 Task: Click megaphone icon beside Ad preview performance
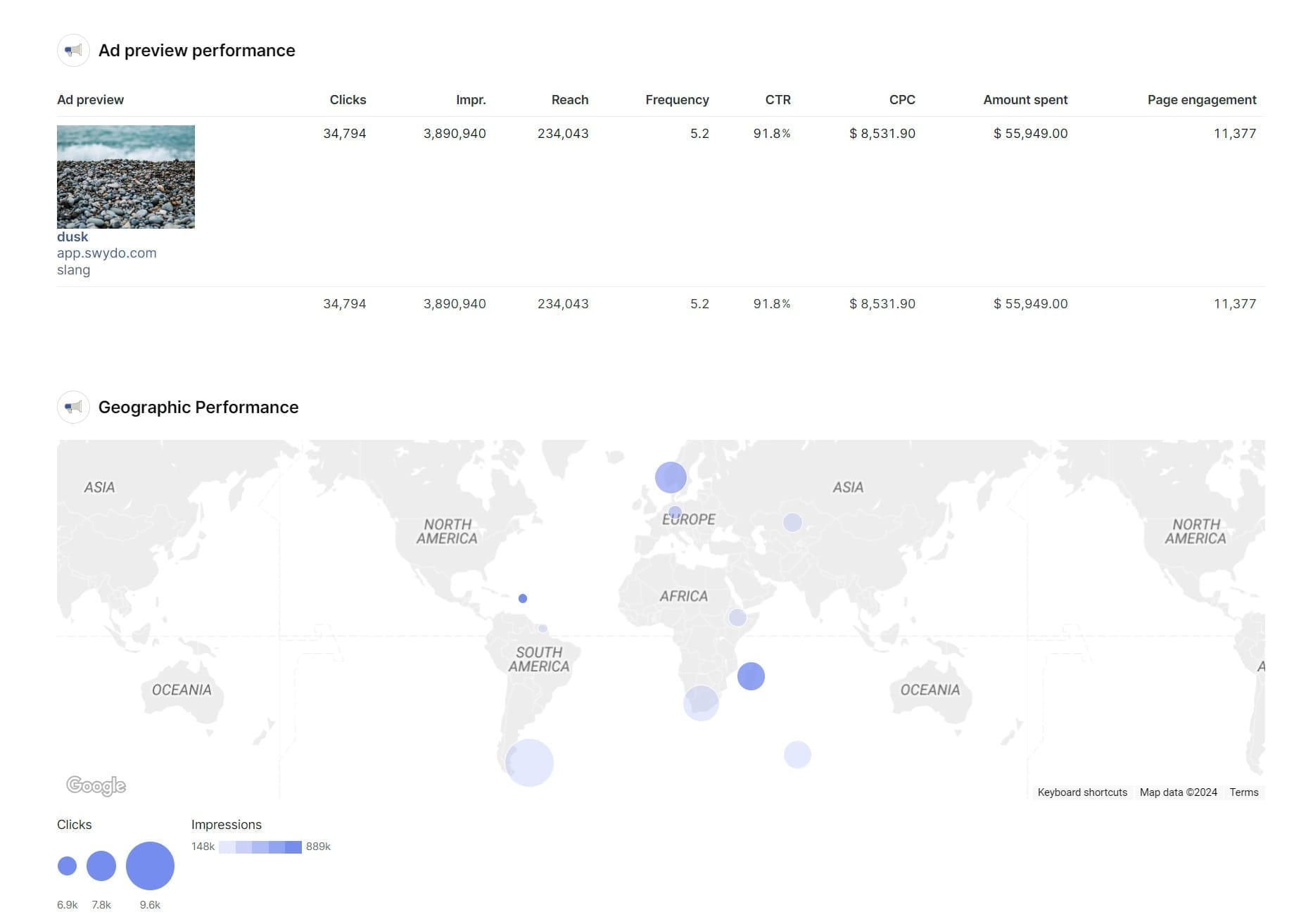[x=73, y=51]
